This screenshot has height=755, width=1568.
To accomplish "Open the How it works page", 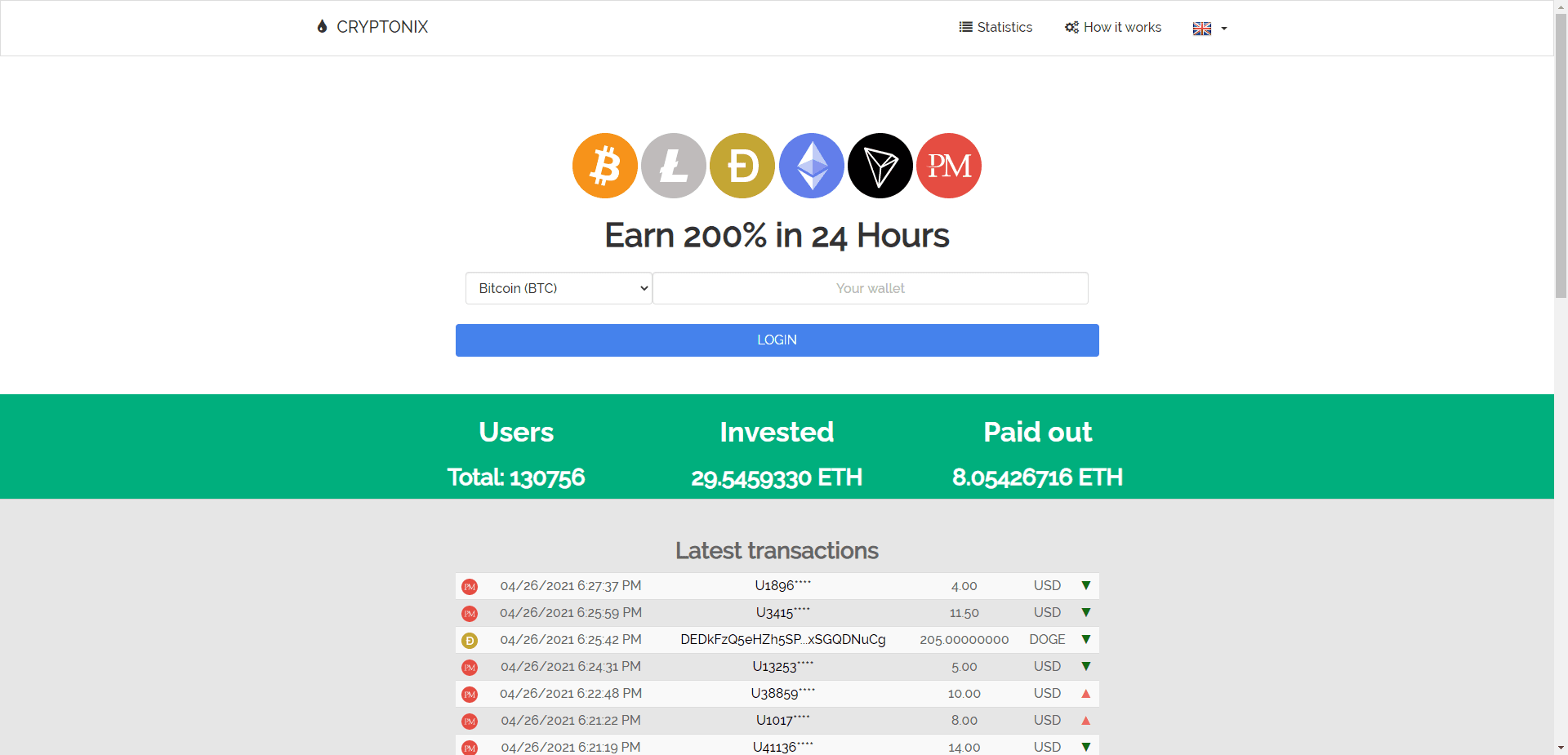I will tap(1112, 27).
